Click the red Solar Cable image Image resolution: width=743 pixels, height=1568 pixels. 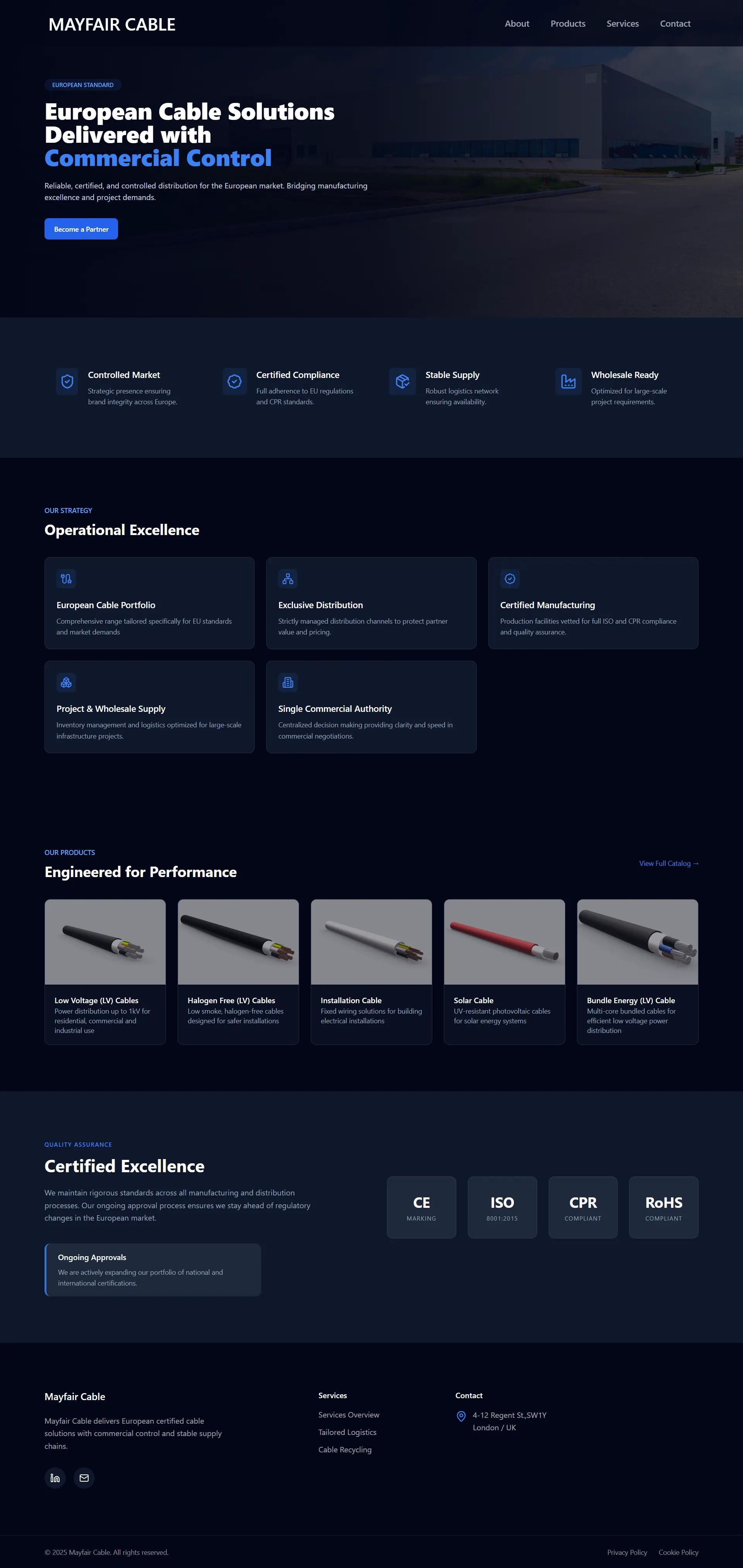click(504, 942)
